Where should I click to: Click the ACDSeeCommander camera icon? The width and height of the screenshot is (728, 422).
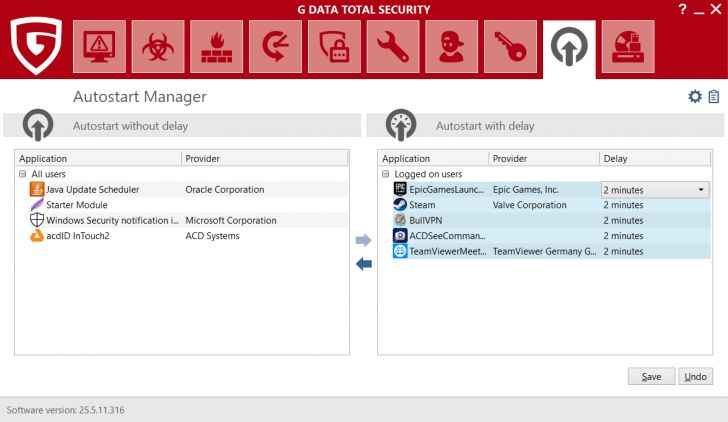[400, 235]
